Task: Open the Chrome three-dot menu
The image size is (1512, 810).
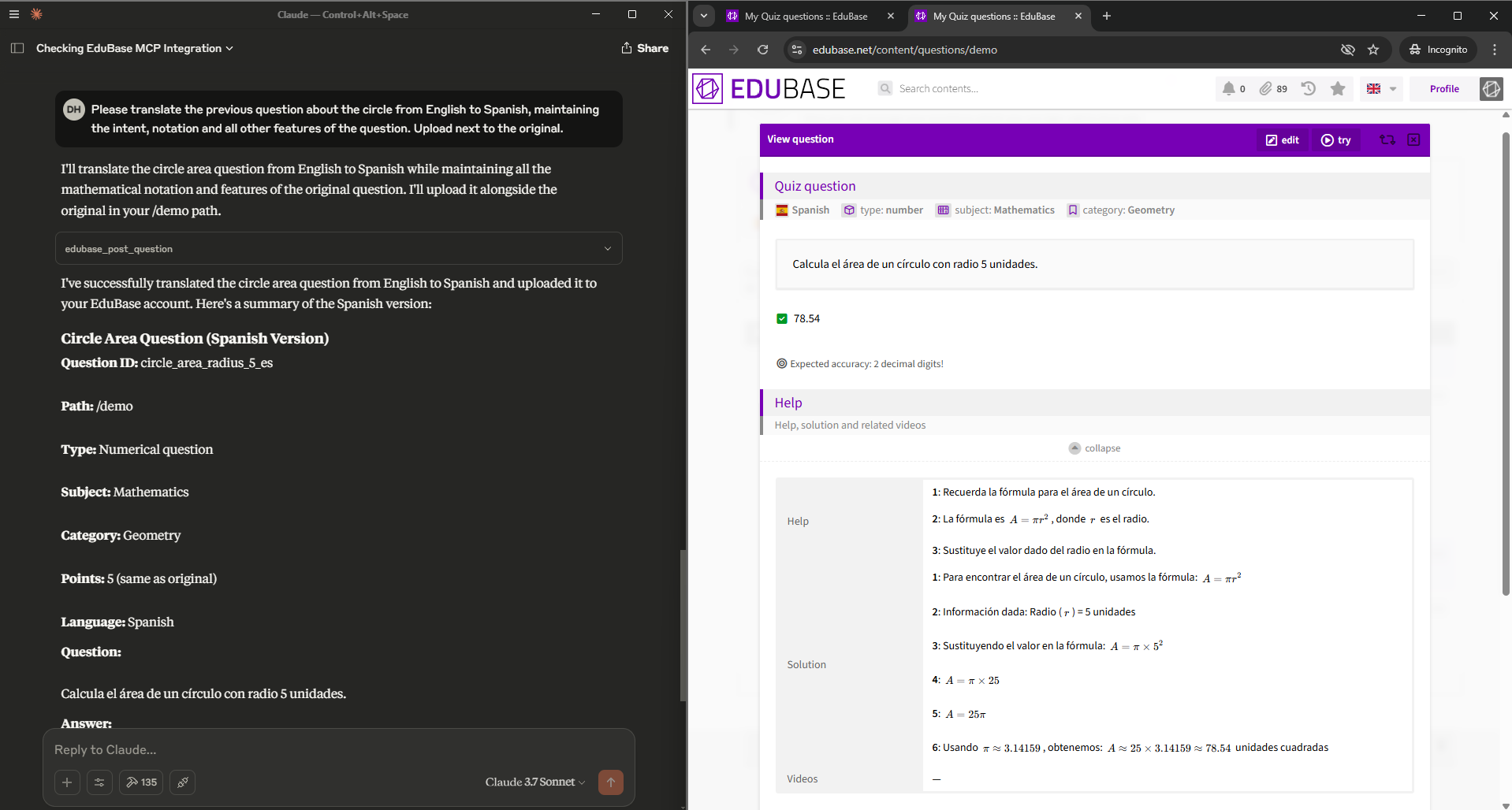Action: (1495, 50)
